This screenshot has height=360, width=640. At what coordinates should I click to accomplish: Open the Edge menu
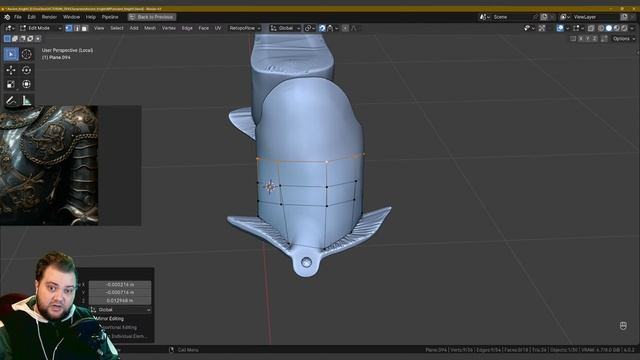click(187, 28)
